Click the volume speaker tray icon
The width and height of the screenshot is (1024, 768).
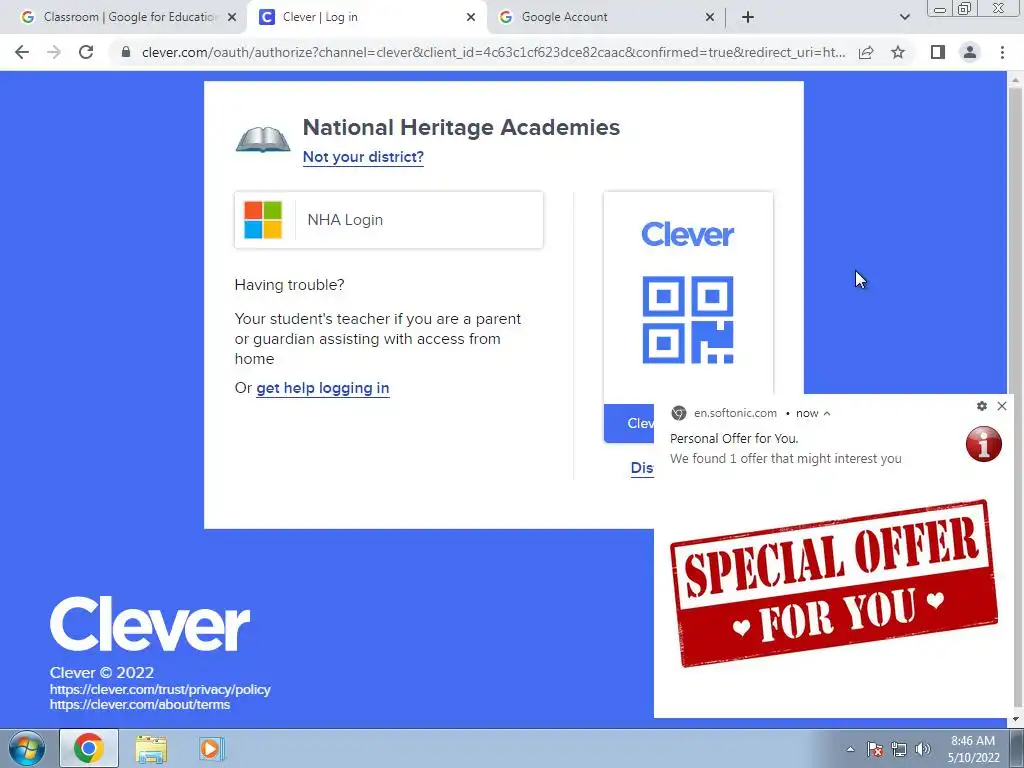[x=923, y=750]
